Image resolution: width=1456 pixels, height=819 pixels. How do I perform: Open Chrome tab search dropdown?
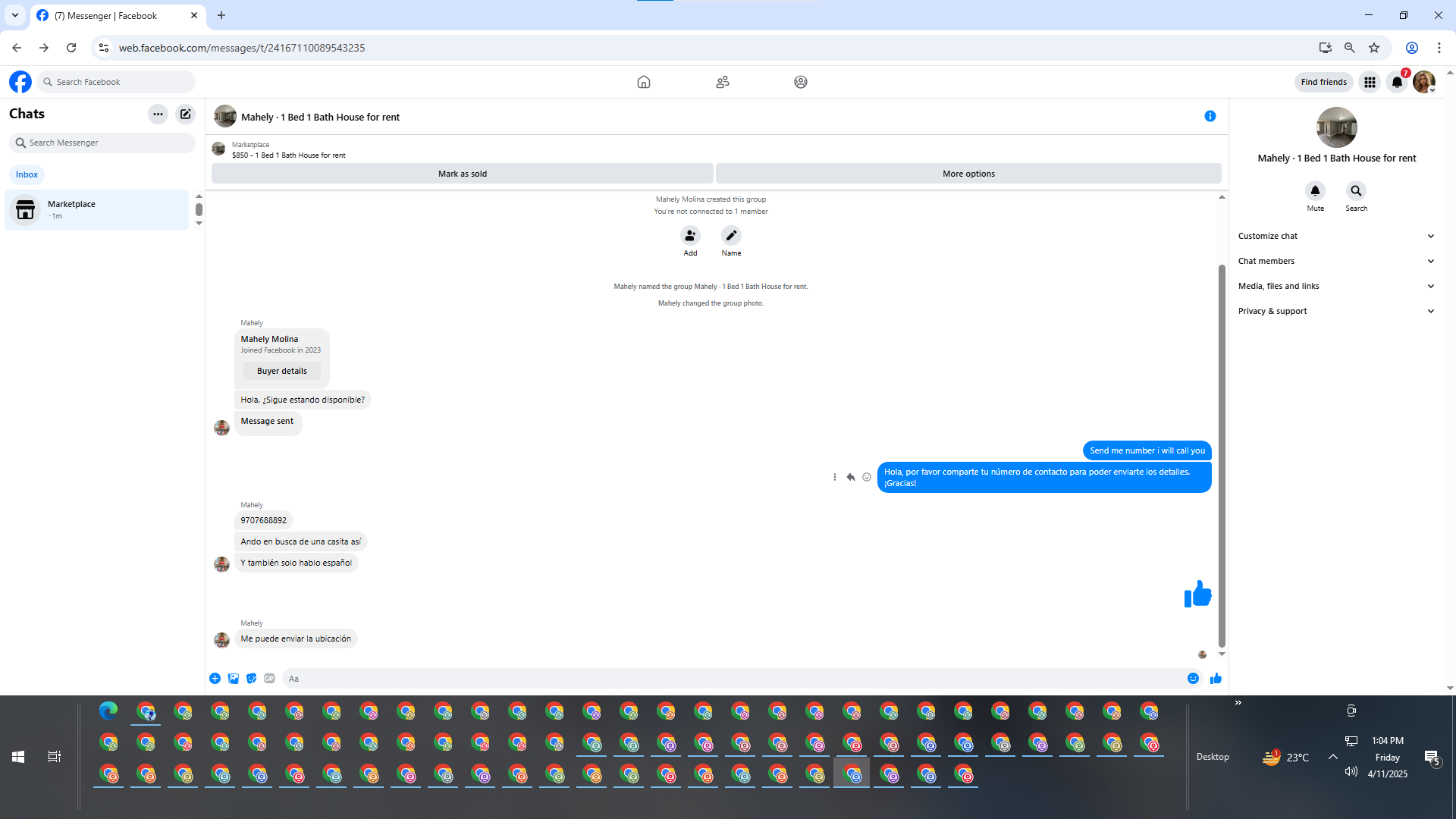(15, 15)
